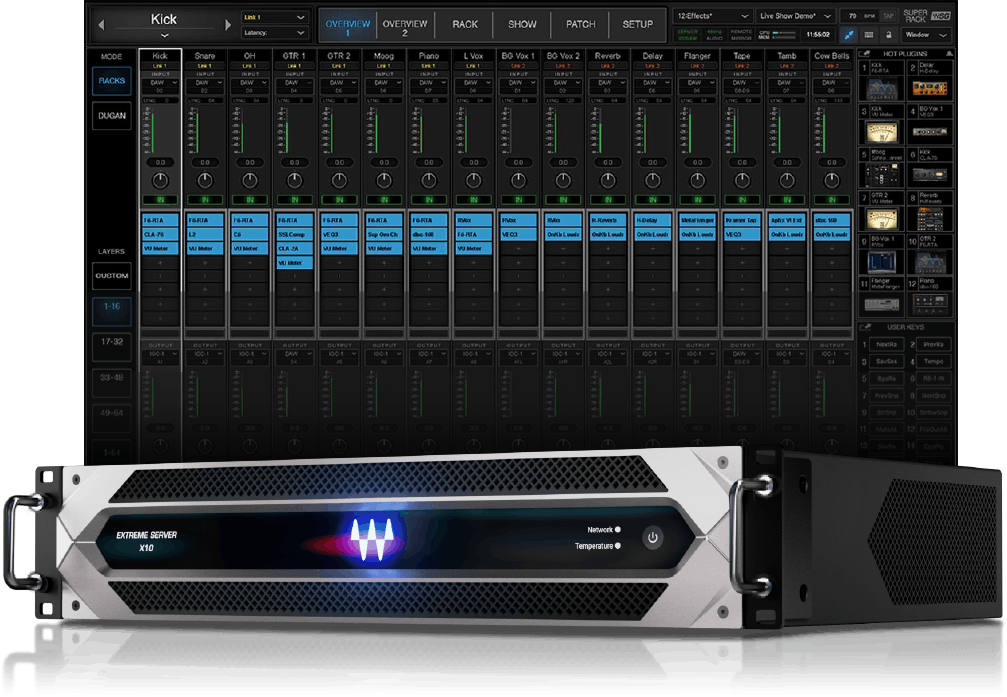Open Hot Plugin 8 Reverb thumbnail
1007x697 pixels.
click(x=929, y=218)
